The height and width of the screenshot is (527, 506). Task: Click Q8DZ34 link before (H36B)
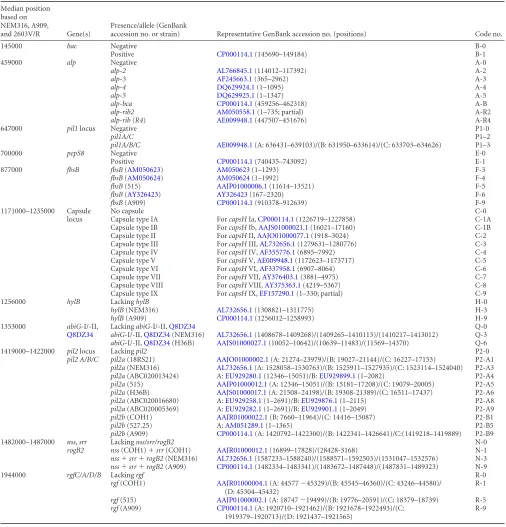157,343
